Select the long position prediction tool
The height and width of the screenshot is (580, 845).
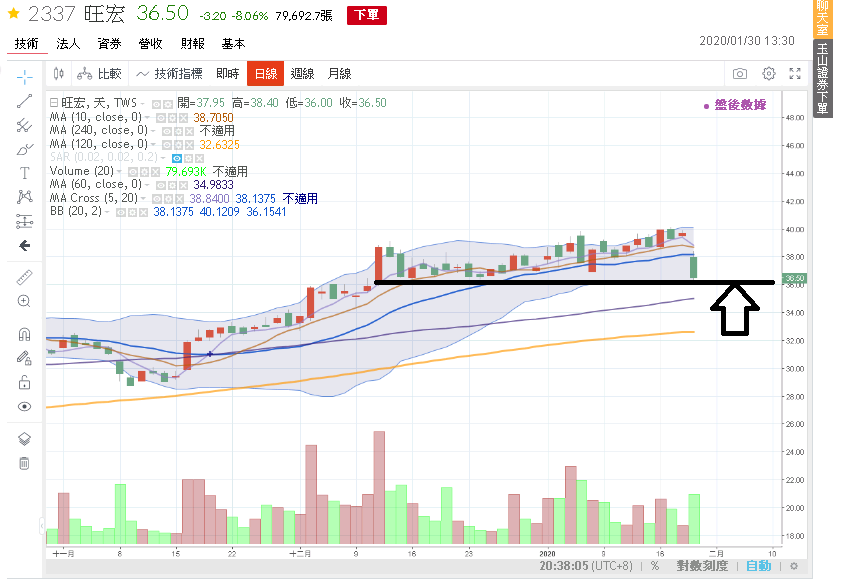pos(24,222)
